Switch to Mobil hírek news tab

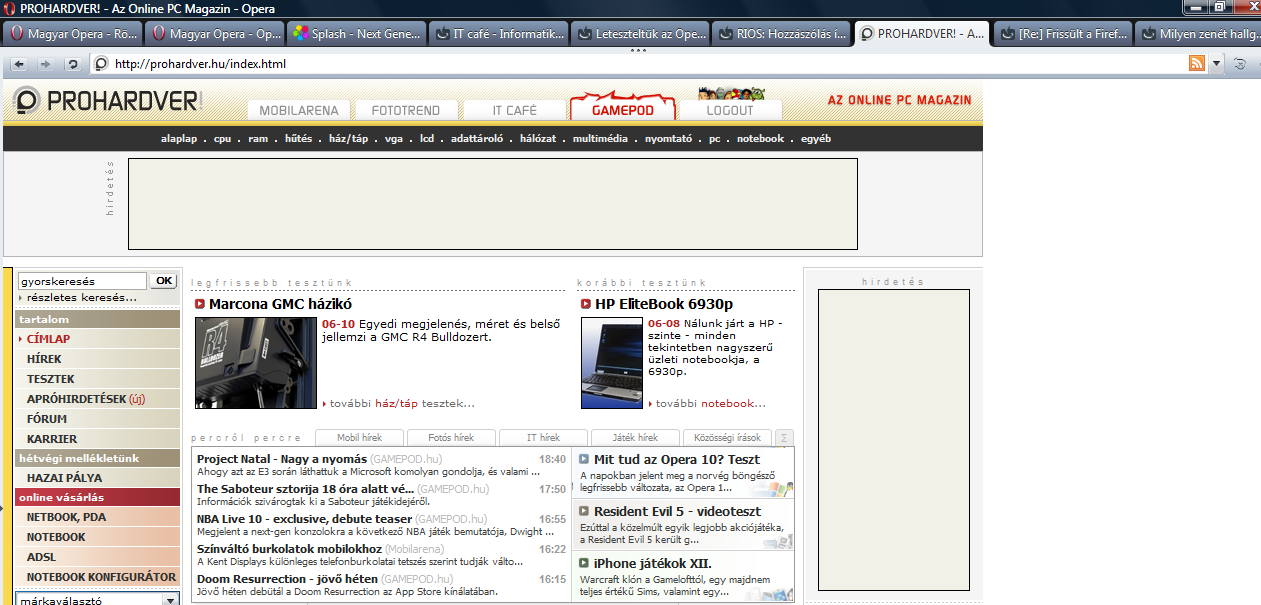click(361, 437)
